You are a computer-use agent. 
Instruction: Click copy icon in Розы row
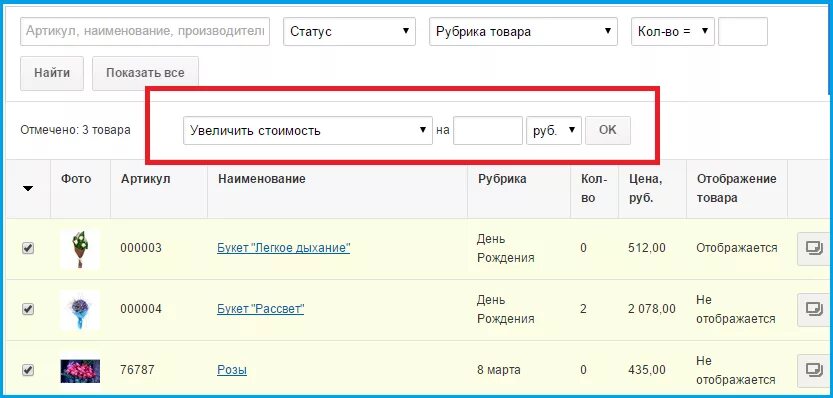point(813,370)
